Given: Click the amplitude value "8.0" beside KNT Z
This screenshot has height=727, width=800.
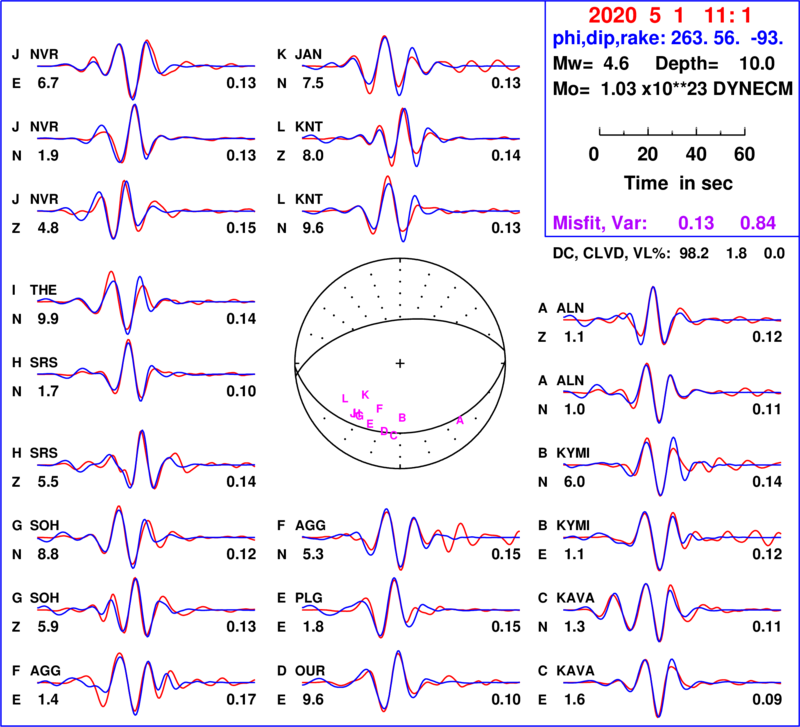Looking at the screenshot, I should pos(313,156).
